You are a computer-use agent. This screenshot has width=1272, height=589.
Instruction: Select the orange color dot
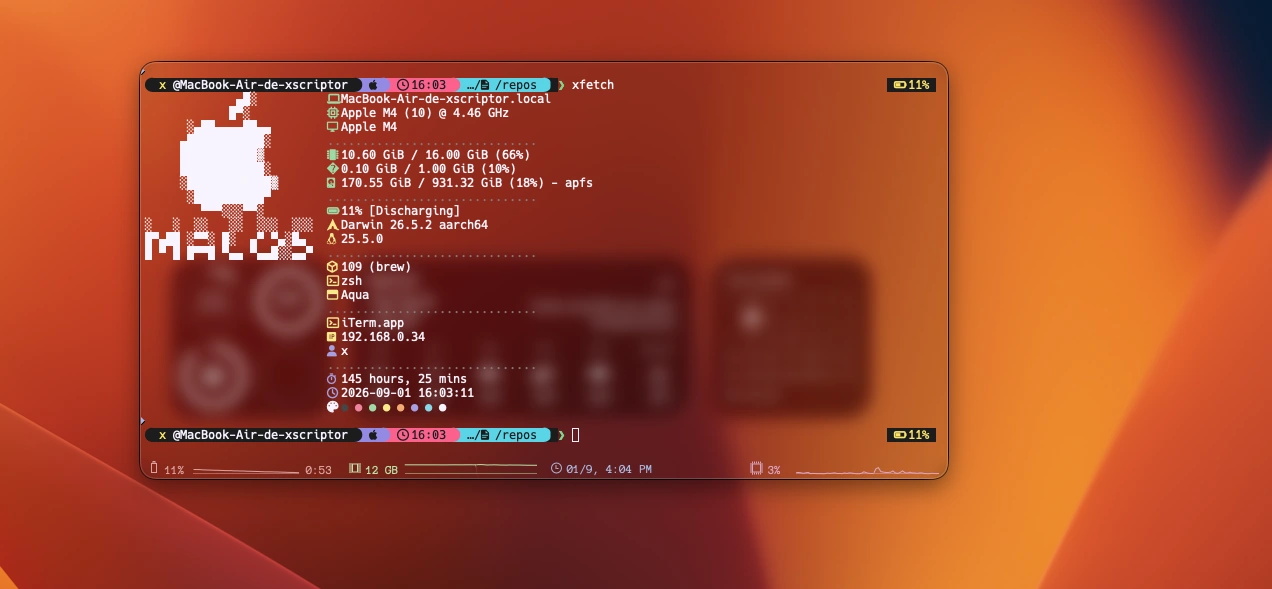coord(400,408)
